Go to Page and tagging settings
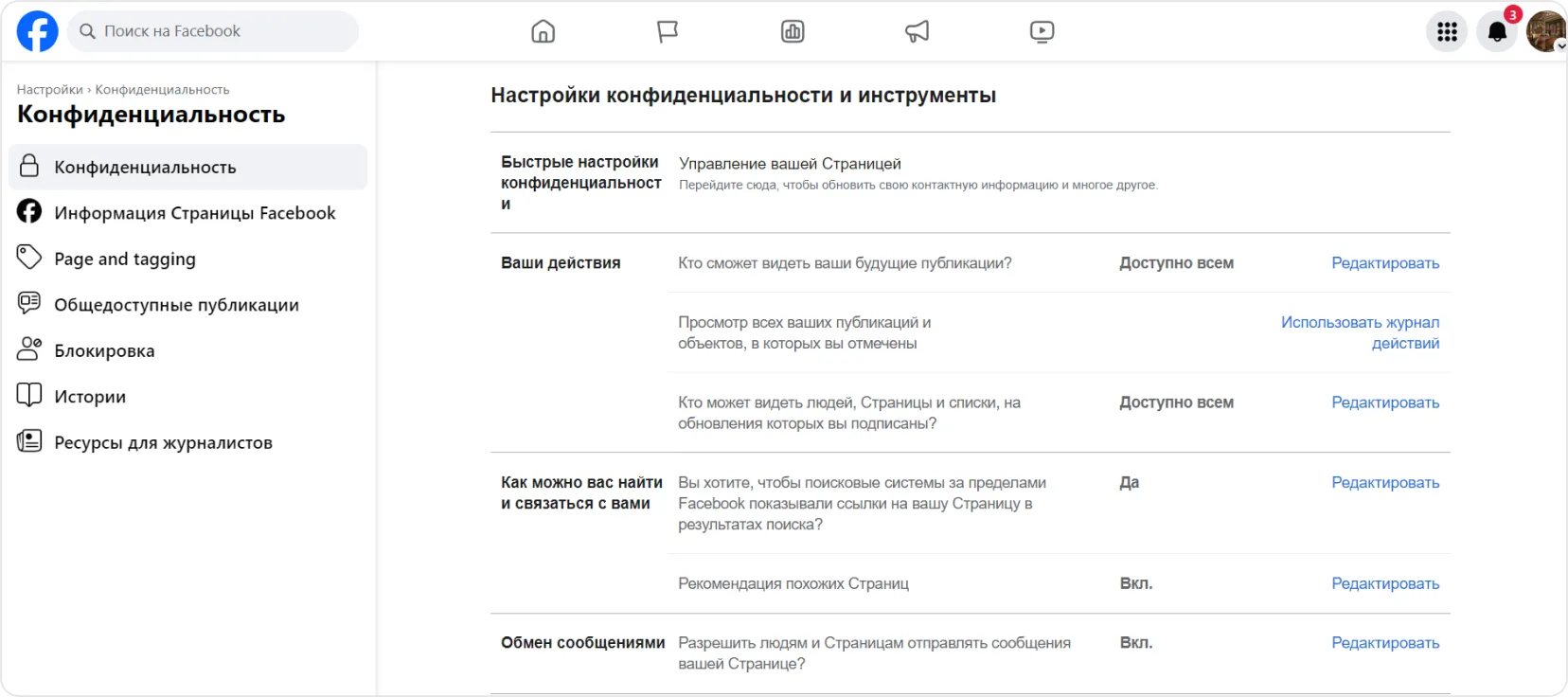 (x=125, y=259)
